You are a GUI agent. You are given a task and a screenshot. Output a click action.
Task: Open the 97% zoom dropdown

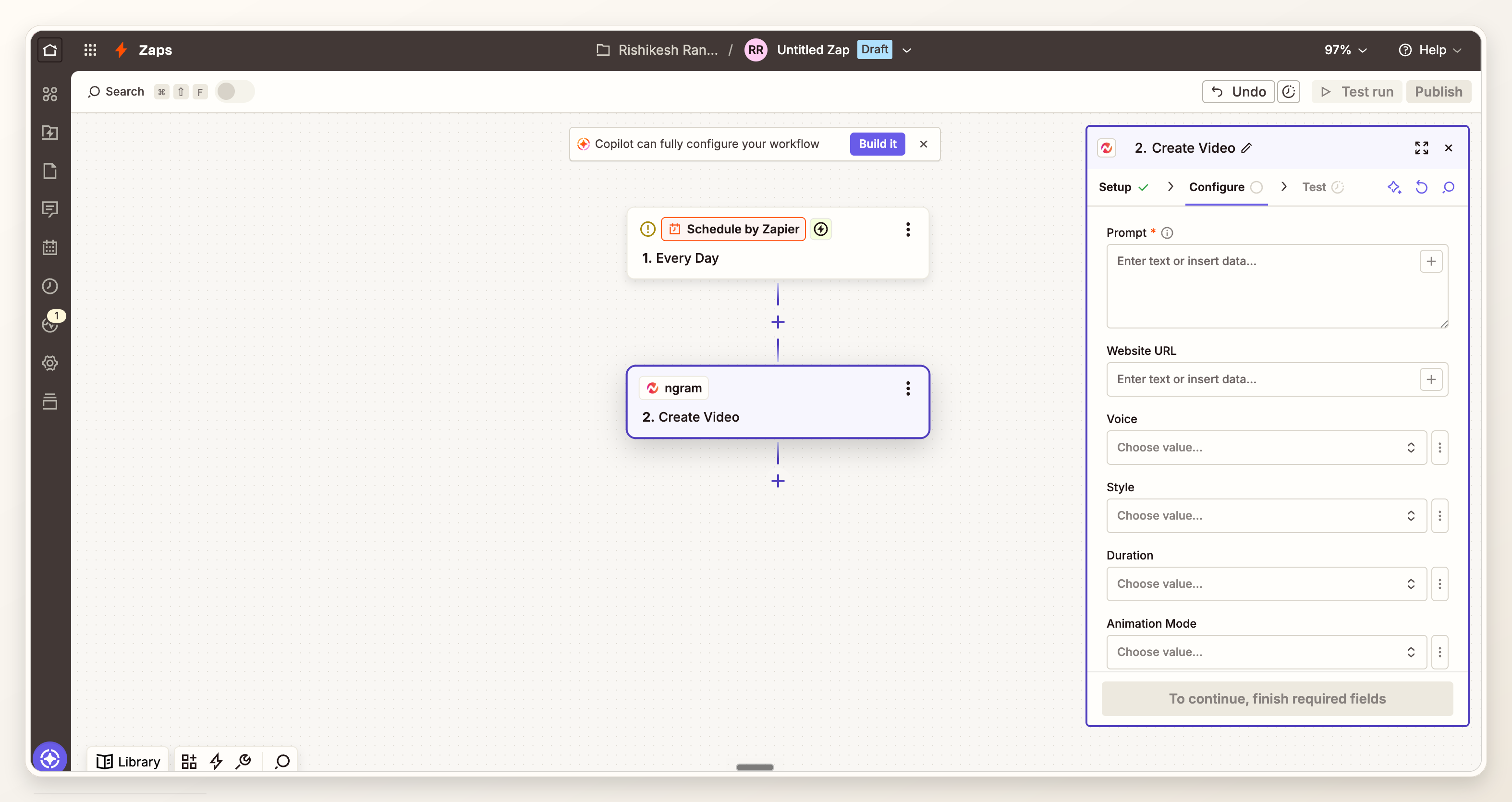1345,50
